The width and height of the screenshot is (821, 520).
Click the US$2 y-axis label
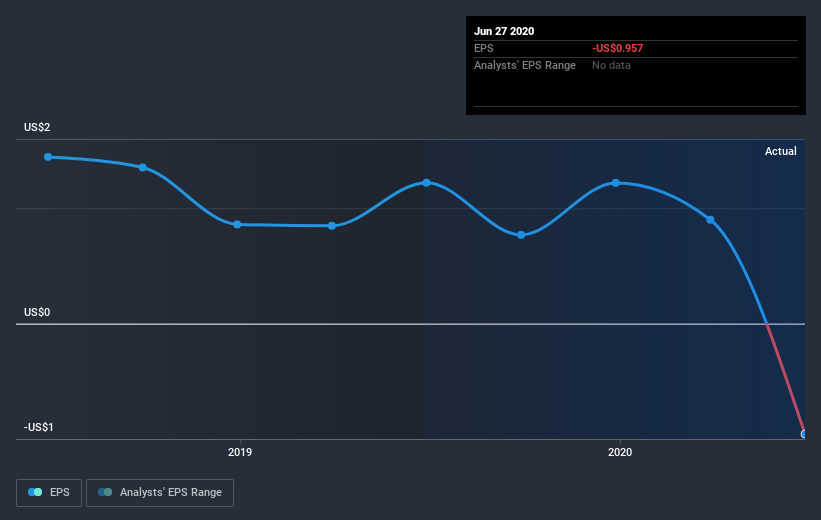point(37,127)
